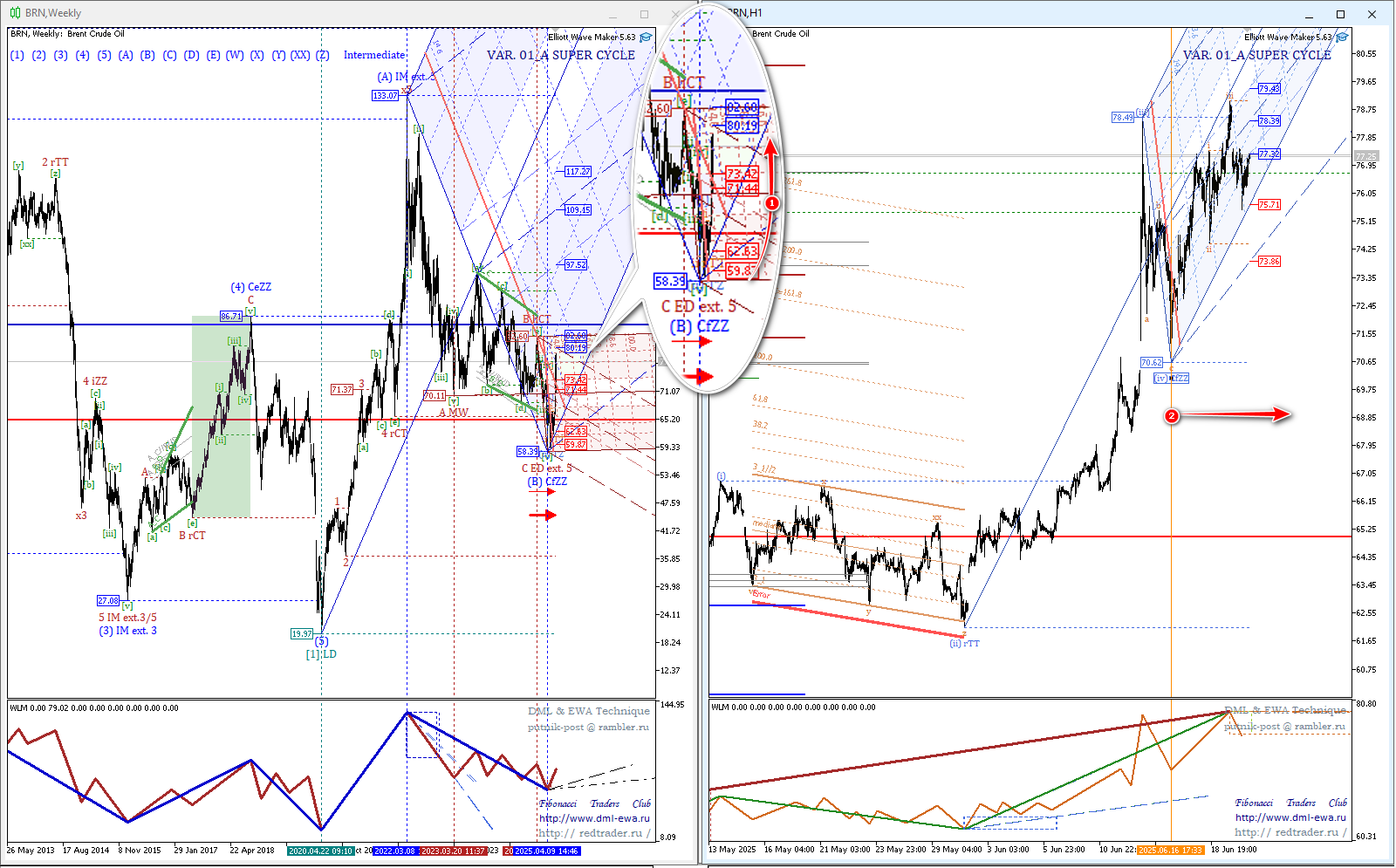Click the Intermediate wave degree label
This screenshot has width=1396, height=868.
click(374, 55)
